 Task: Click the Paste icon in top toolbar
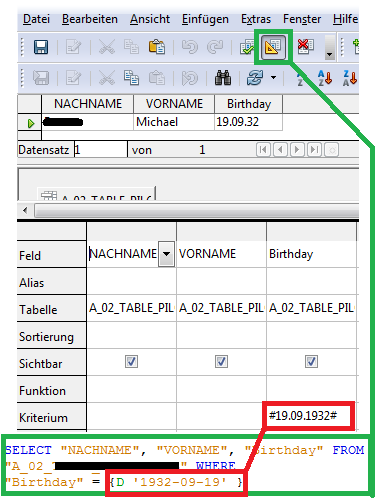[157, 47]
